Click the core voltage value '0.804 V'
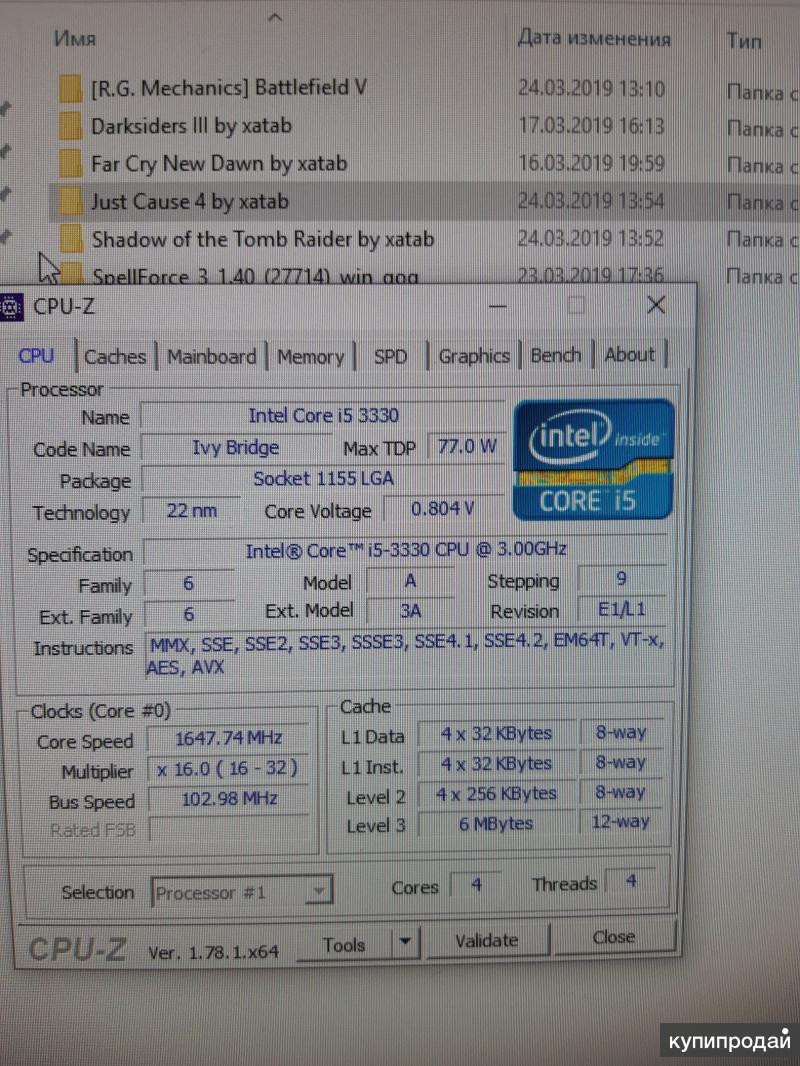The width and height of the screenshot is (800, 1066). pos(442,509)
